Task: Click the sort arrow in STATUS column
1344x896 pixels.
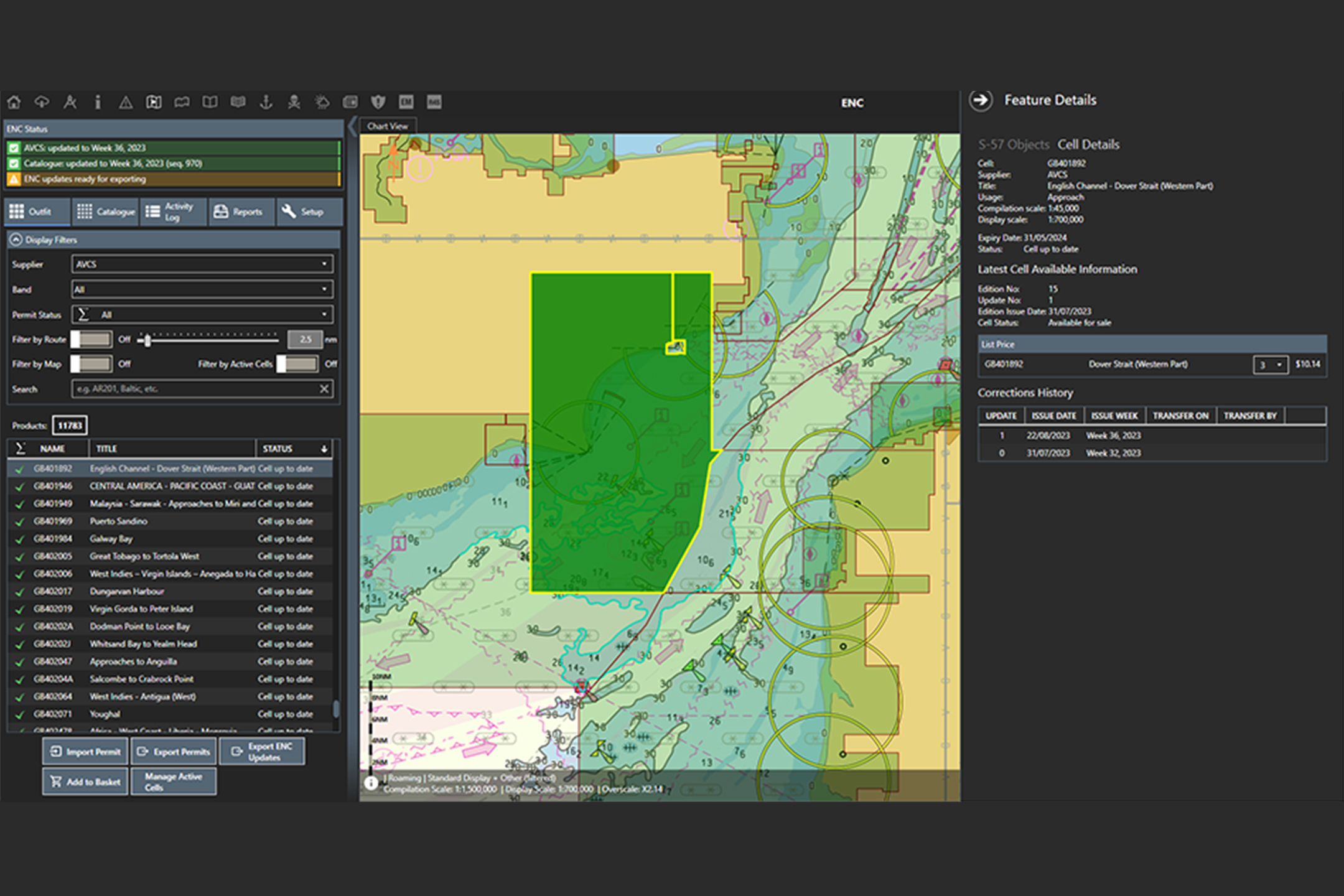Action: 324,449
